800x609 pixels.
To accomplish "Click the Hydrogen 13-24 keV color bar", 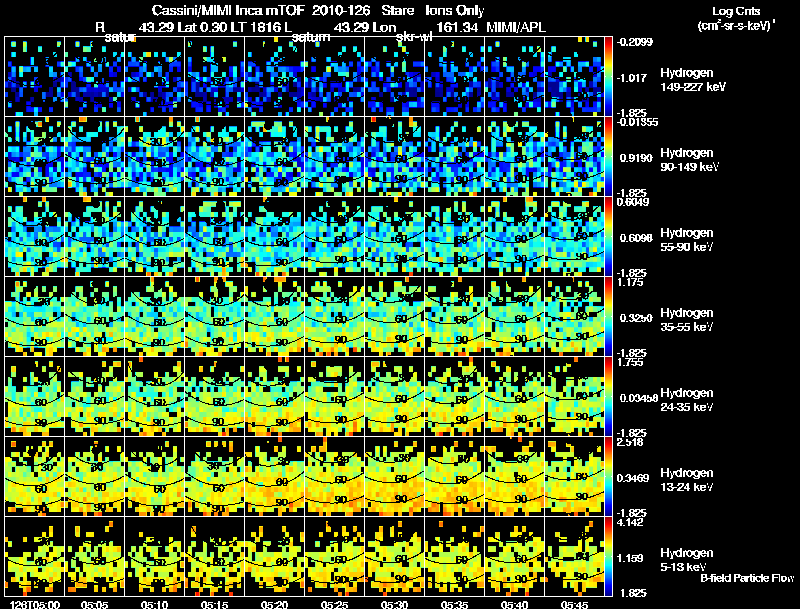I will (608, 477).
